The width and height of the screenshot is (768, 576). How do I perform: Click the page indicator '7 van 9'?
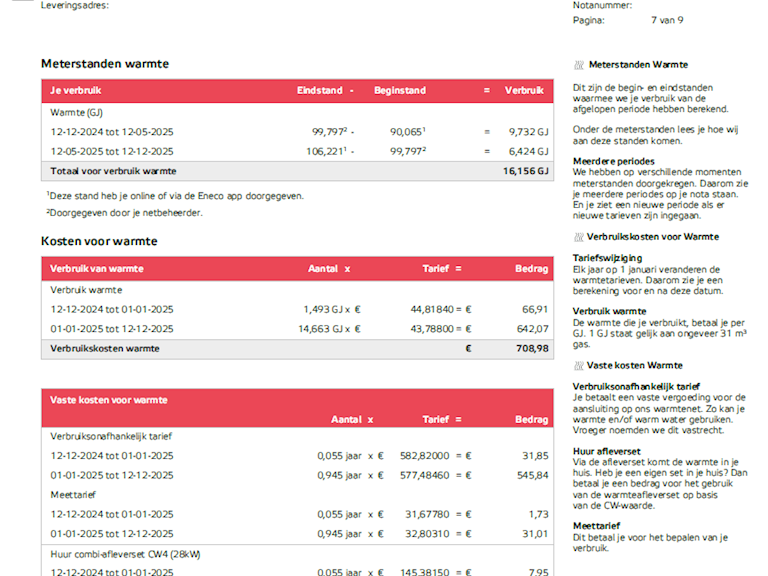667,20
